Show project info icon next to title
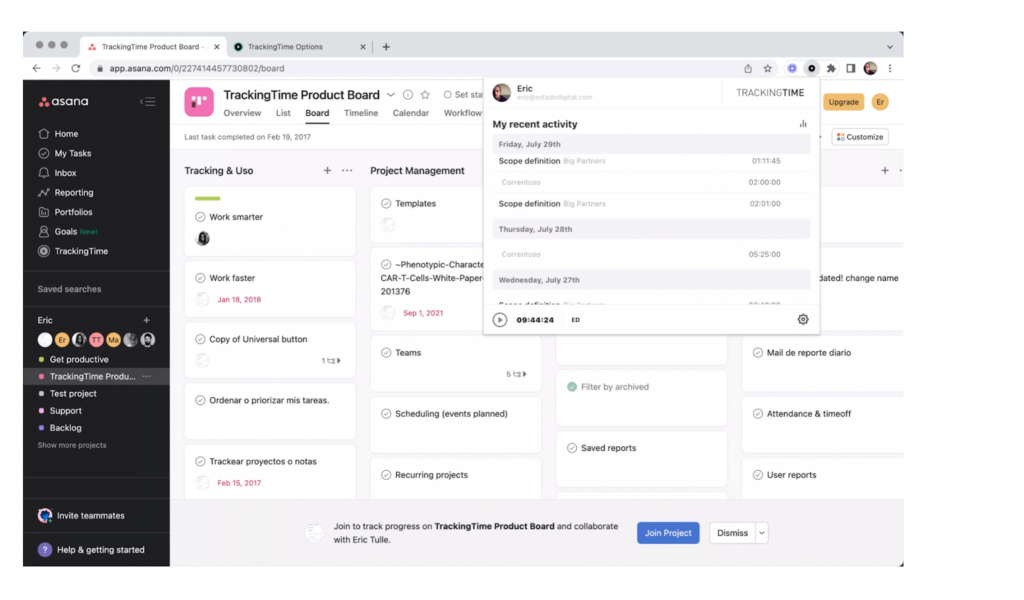Screen dimensions: 1024x600 click(408, 95)
